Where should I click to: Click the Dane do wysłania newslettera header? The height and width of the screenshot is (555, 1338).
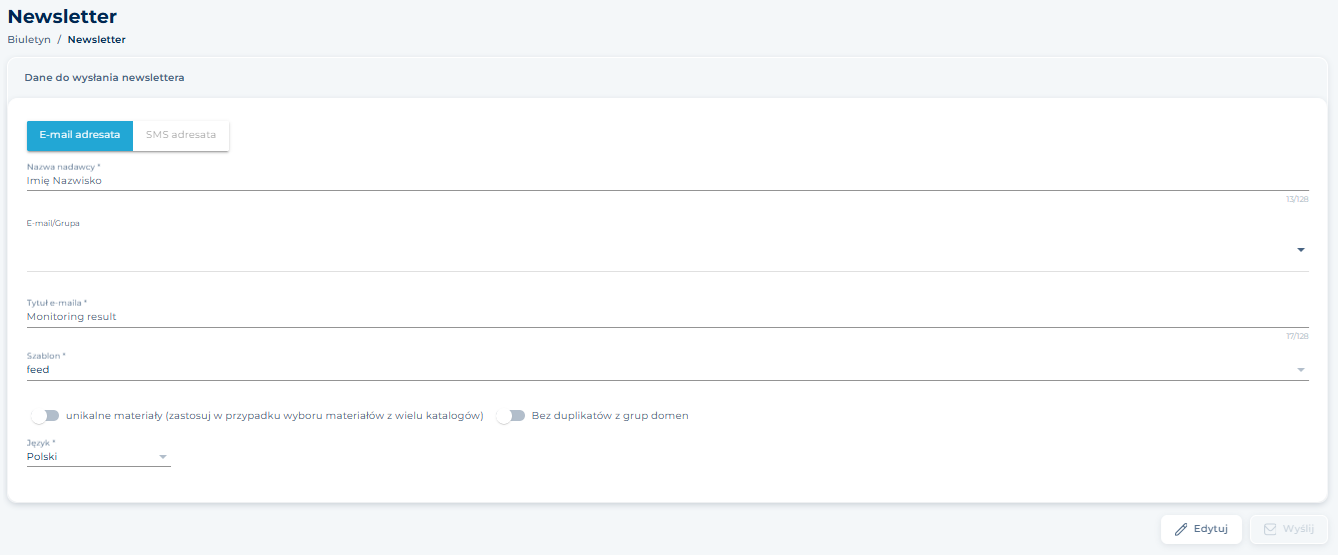tap(105, 77)
